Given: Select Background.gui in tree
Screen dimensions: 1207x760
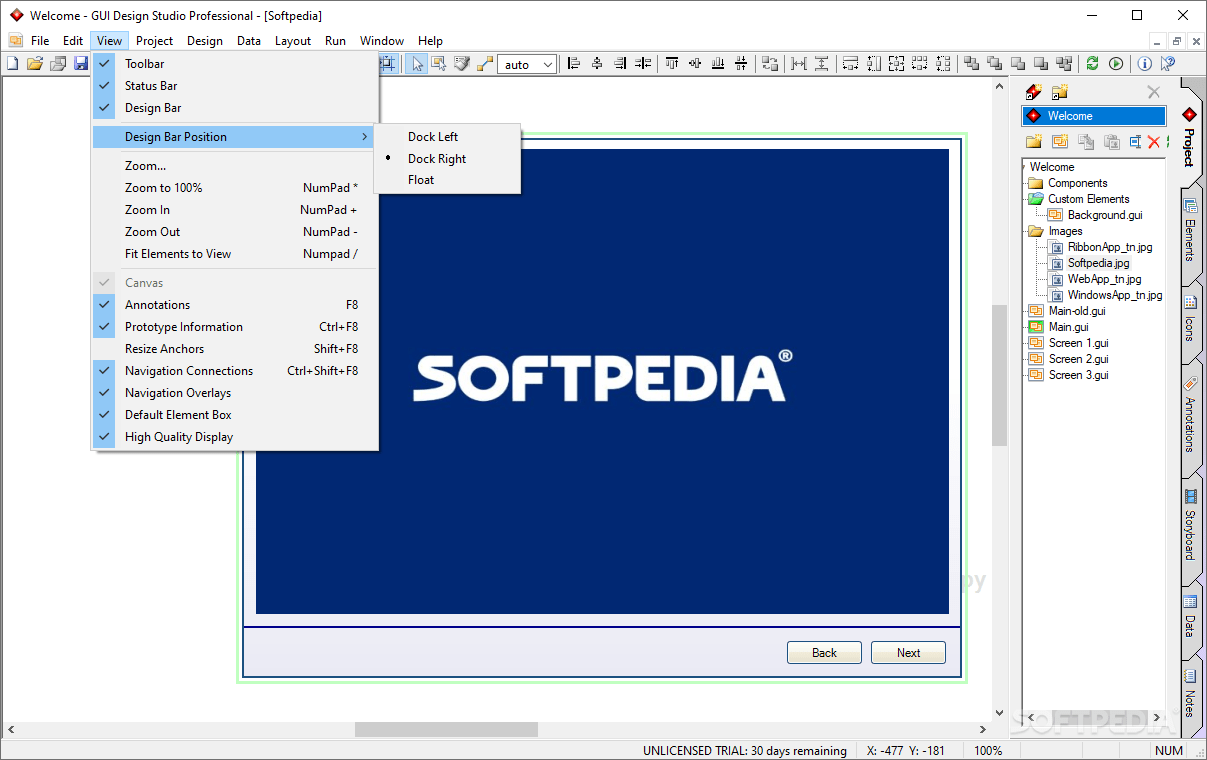Looking at the screenshot, I should click(x=1105, y=215).
